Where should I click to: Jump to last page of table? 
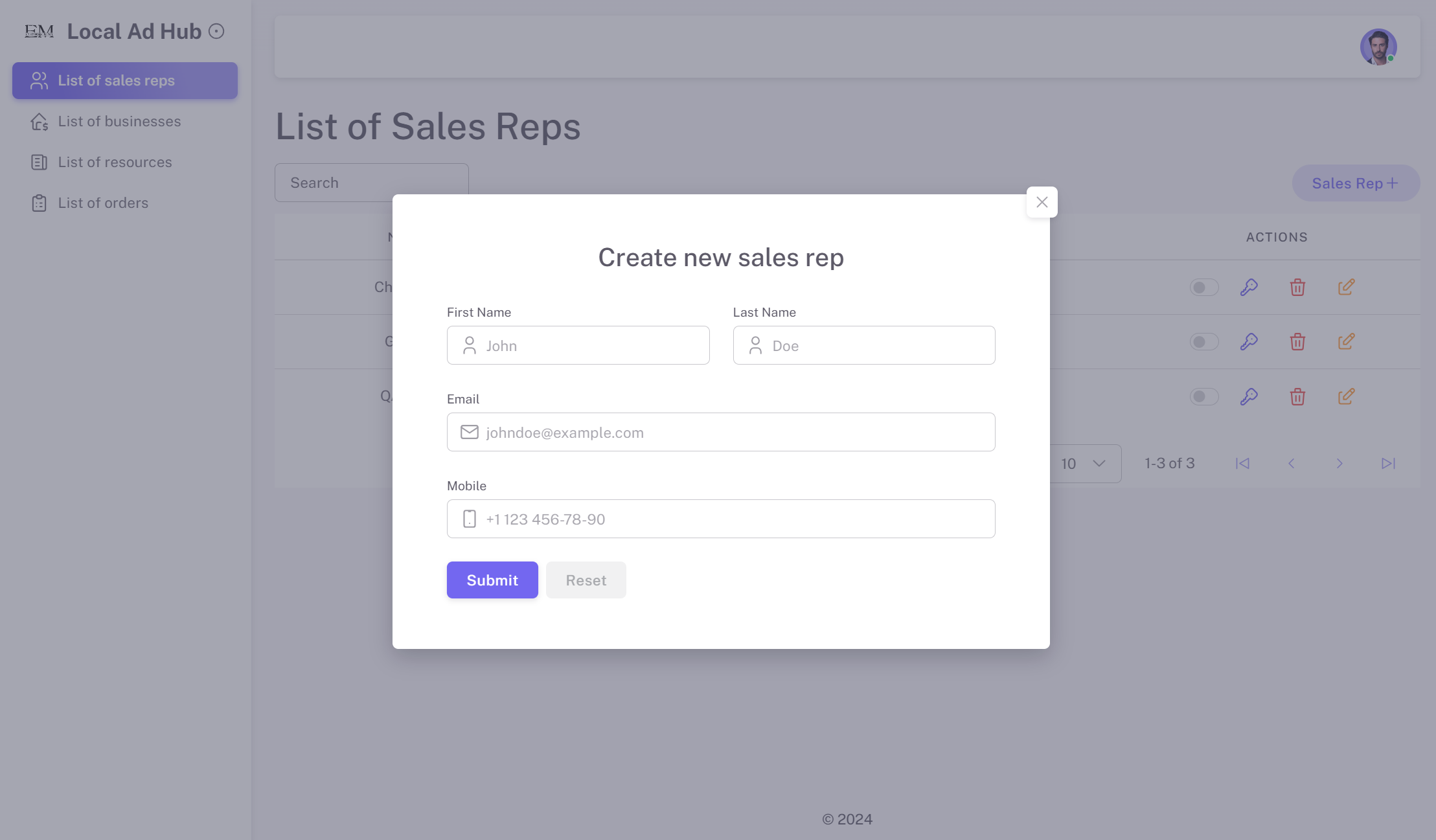[x=1388, y=463]
